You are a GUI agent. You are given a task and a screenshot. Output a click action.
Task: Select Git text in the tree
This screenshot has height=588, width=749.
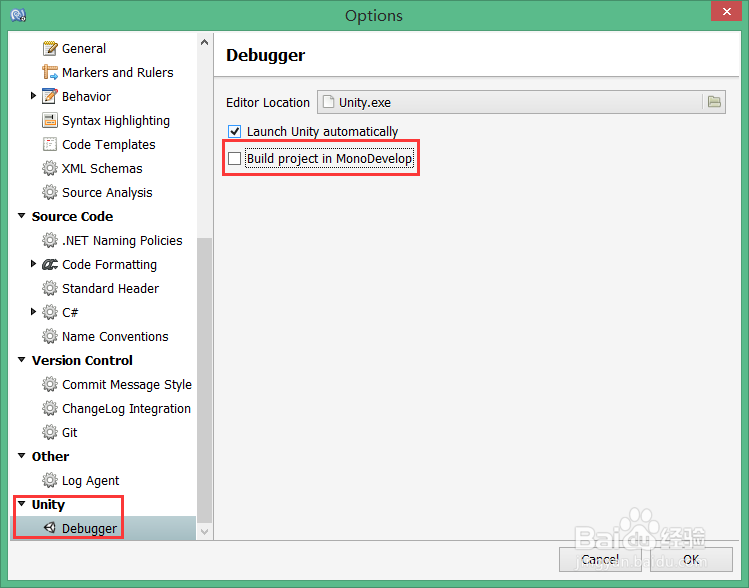coord(69,433)
